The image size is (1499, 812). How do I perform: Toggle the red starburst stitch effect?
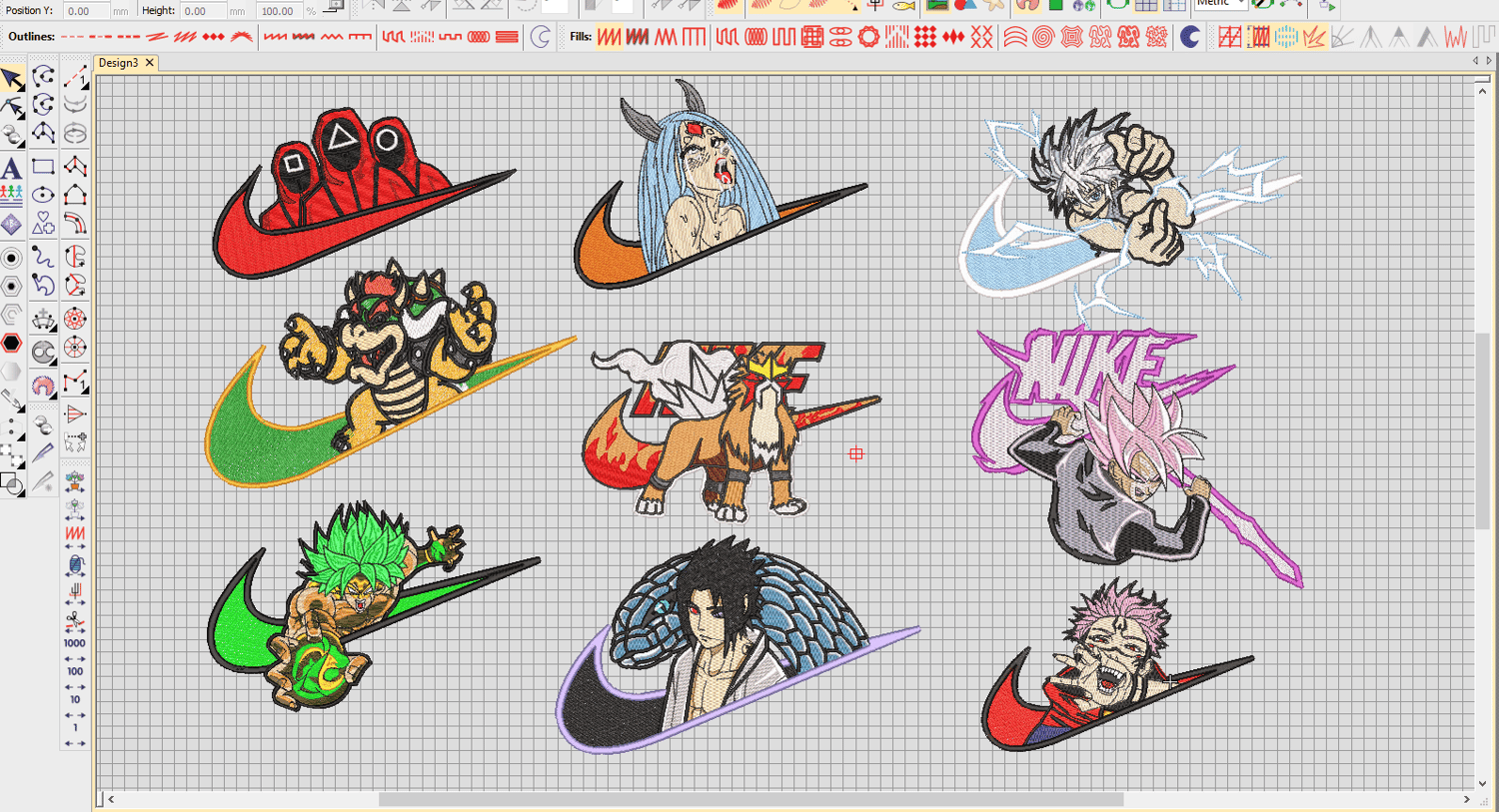1314,37
